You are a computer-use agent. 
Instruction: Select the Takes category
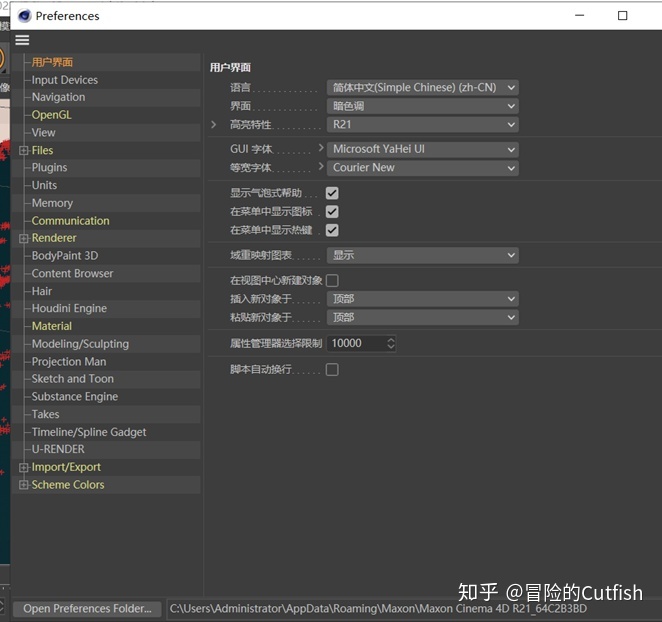[46, 415]
